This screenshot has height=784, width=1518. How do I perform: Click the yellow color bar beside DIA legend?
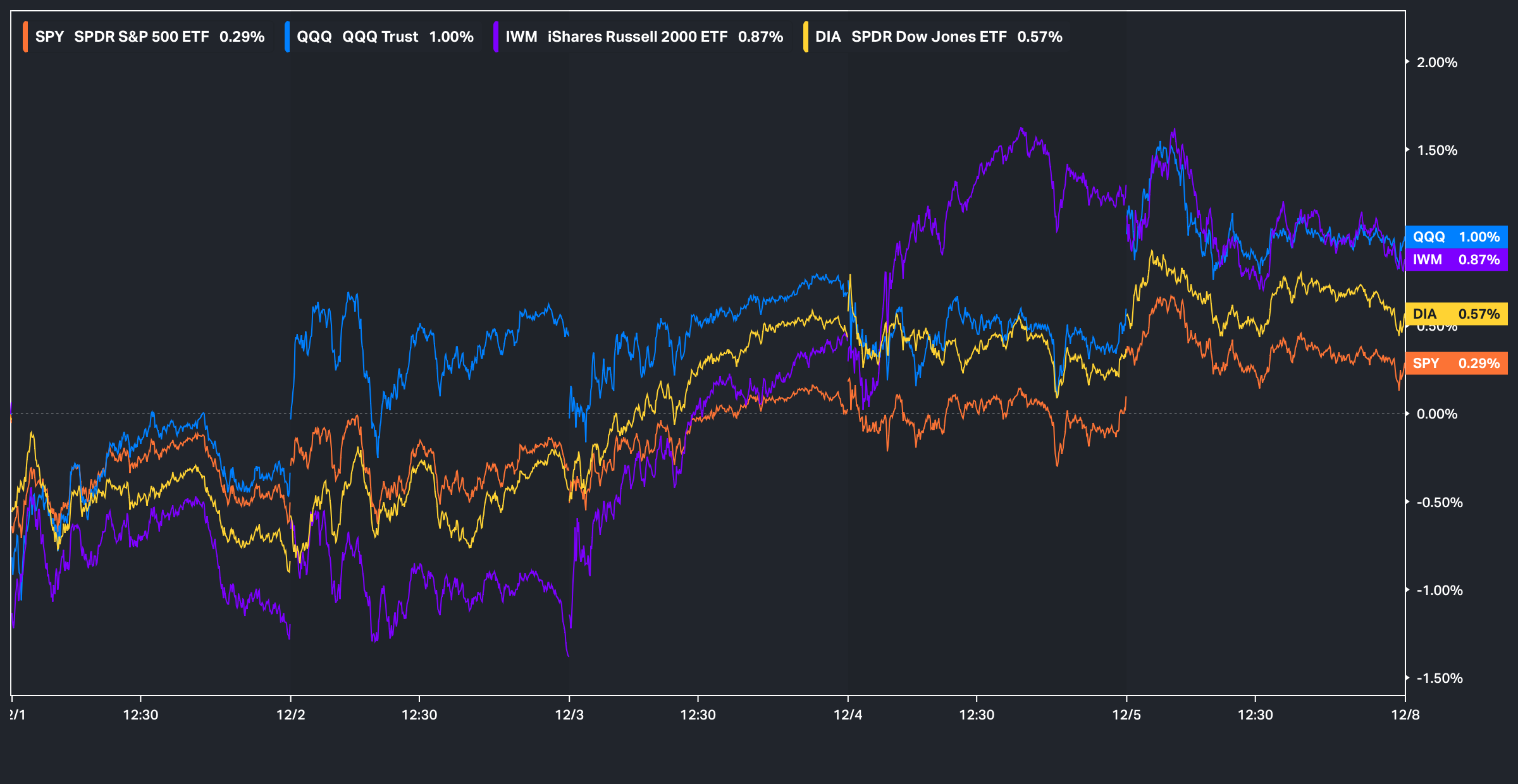tap(806, 37)
